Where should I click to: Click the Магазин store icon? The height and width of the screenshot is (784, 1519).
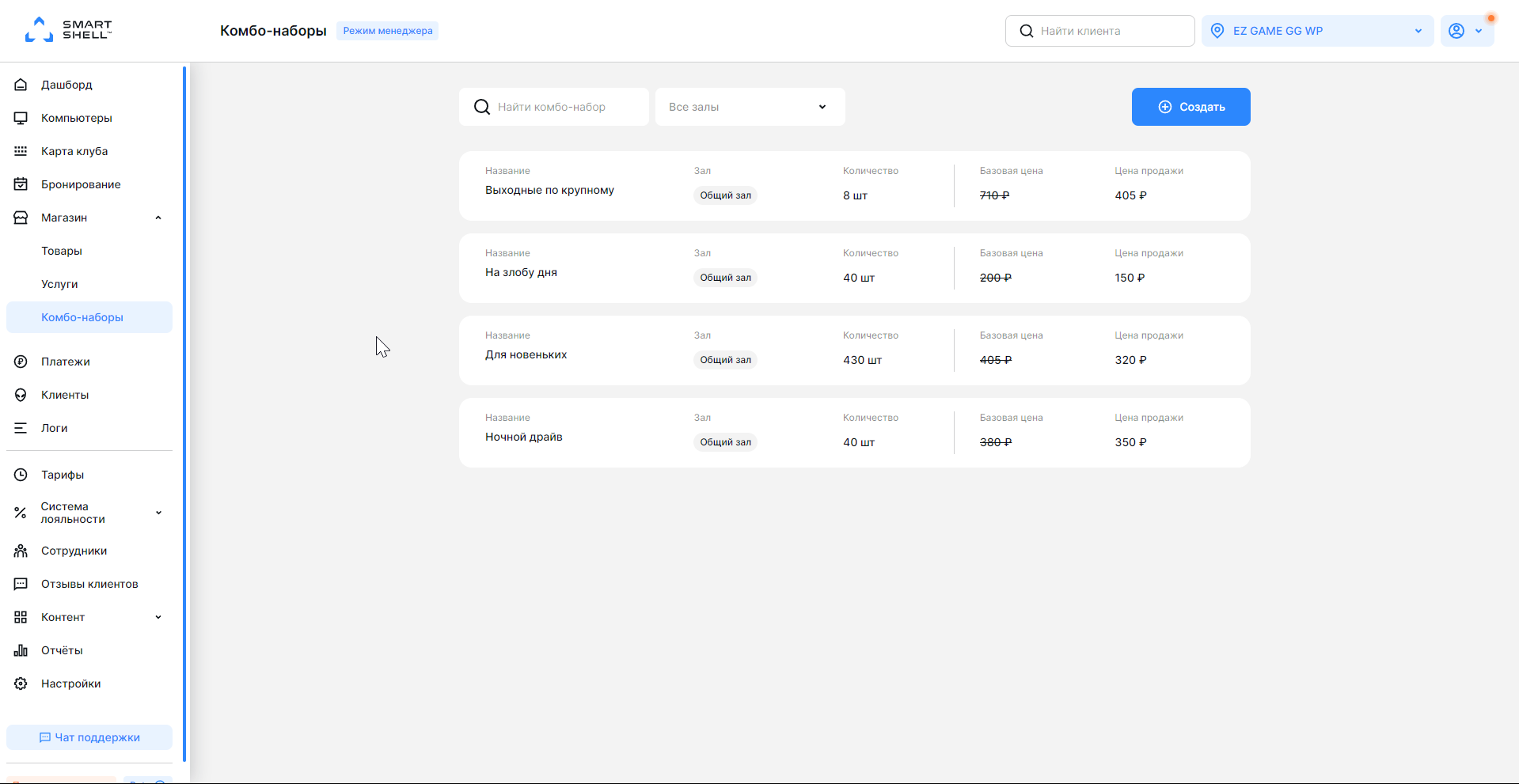(x=21, y=218)
